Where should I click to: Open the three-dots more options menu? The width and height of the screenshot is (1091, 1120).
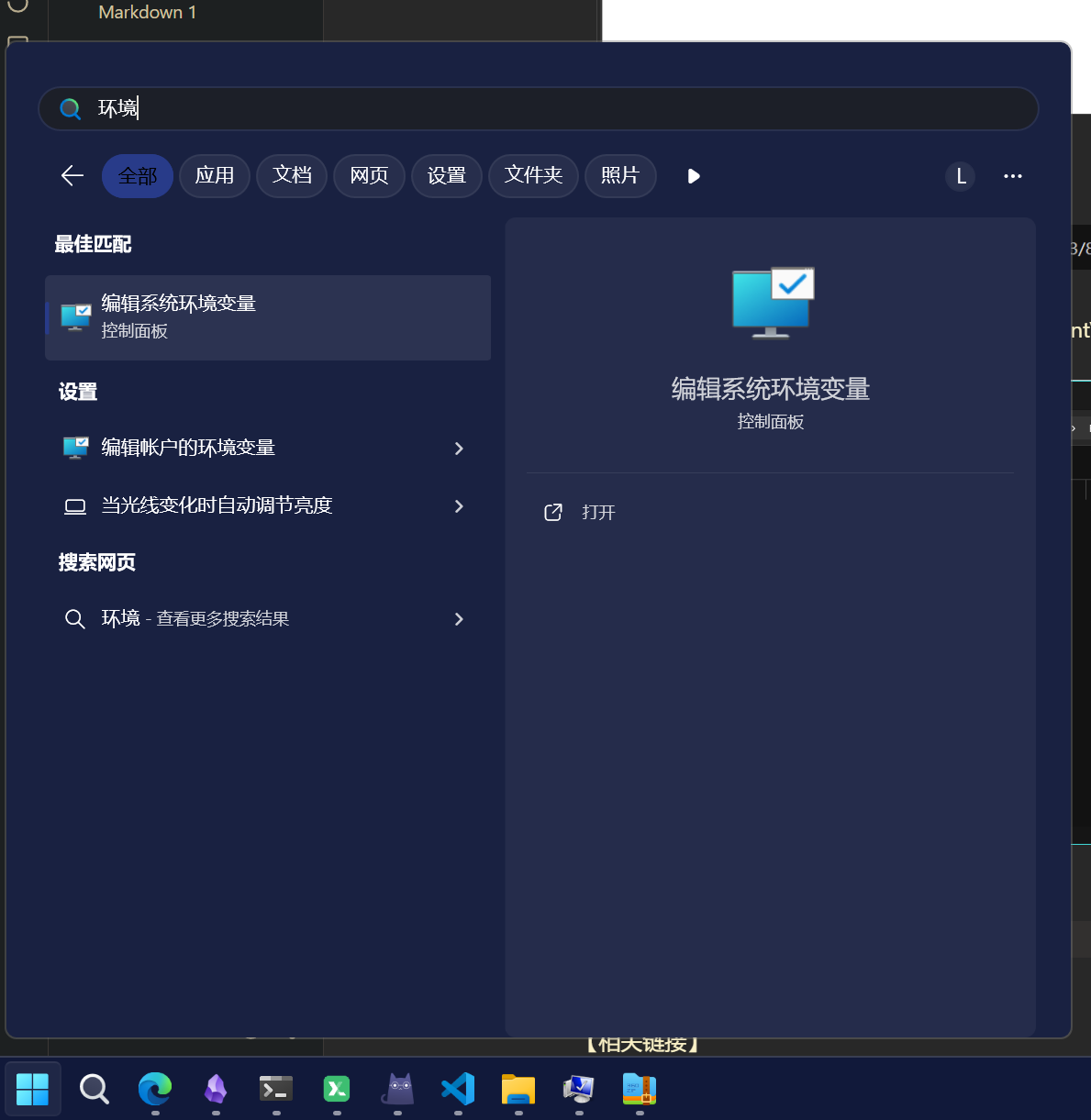pyautogui.click(x=1012, y=176)
